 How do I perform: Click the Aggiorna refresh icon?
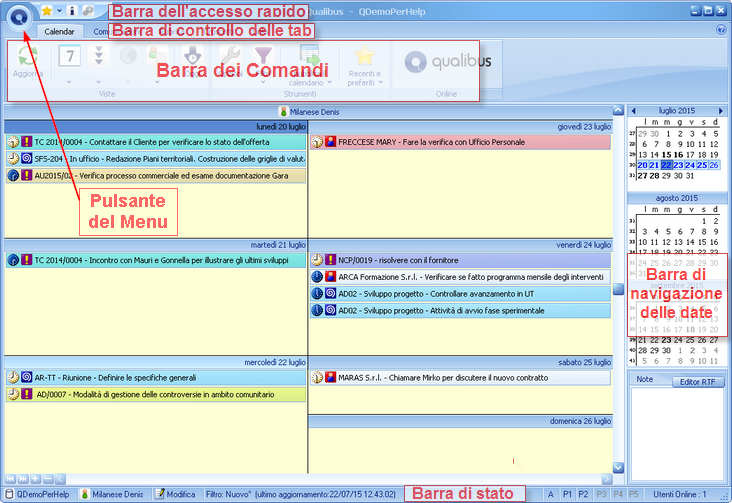[x=28, y=57]
